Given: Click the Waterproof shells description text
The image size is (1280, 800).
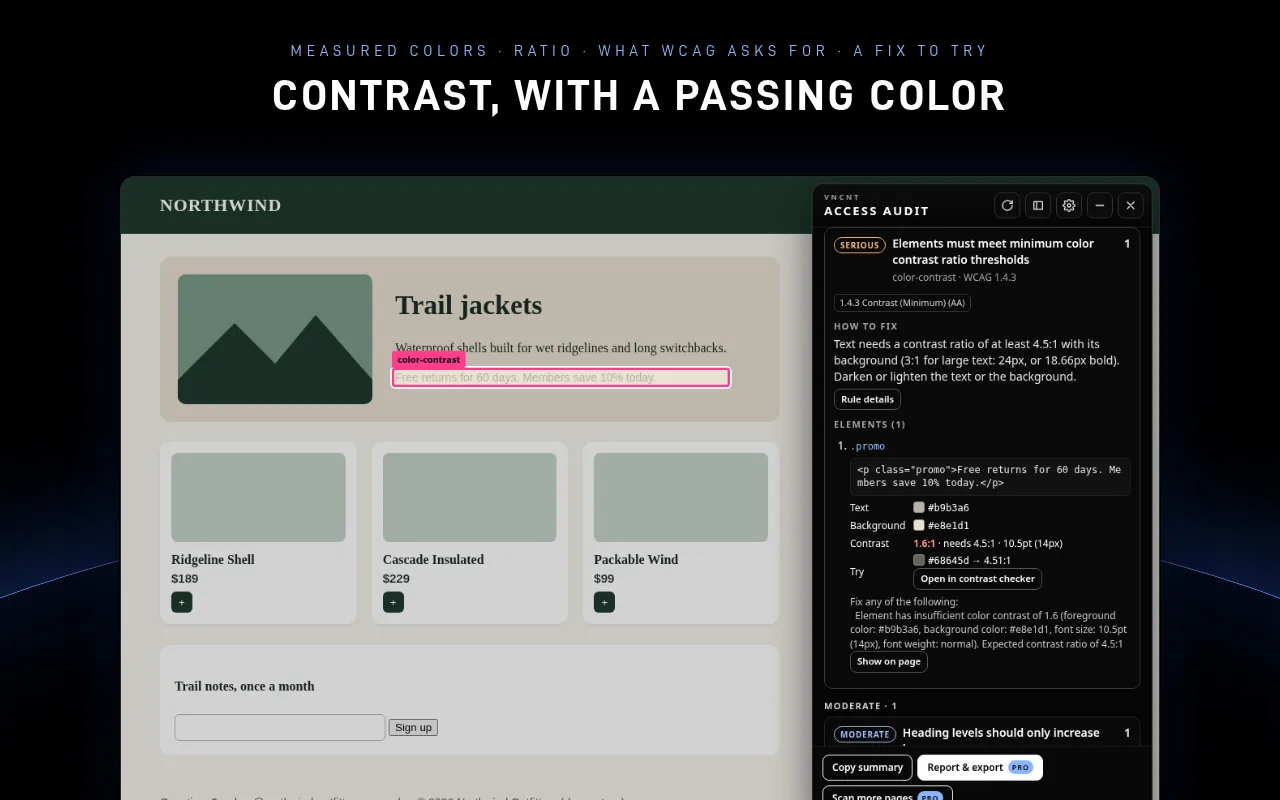Looking at the screenshot, I should [x=561, y=348].
